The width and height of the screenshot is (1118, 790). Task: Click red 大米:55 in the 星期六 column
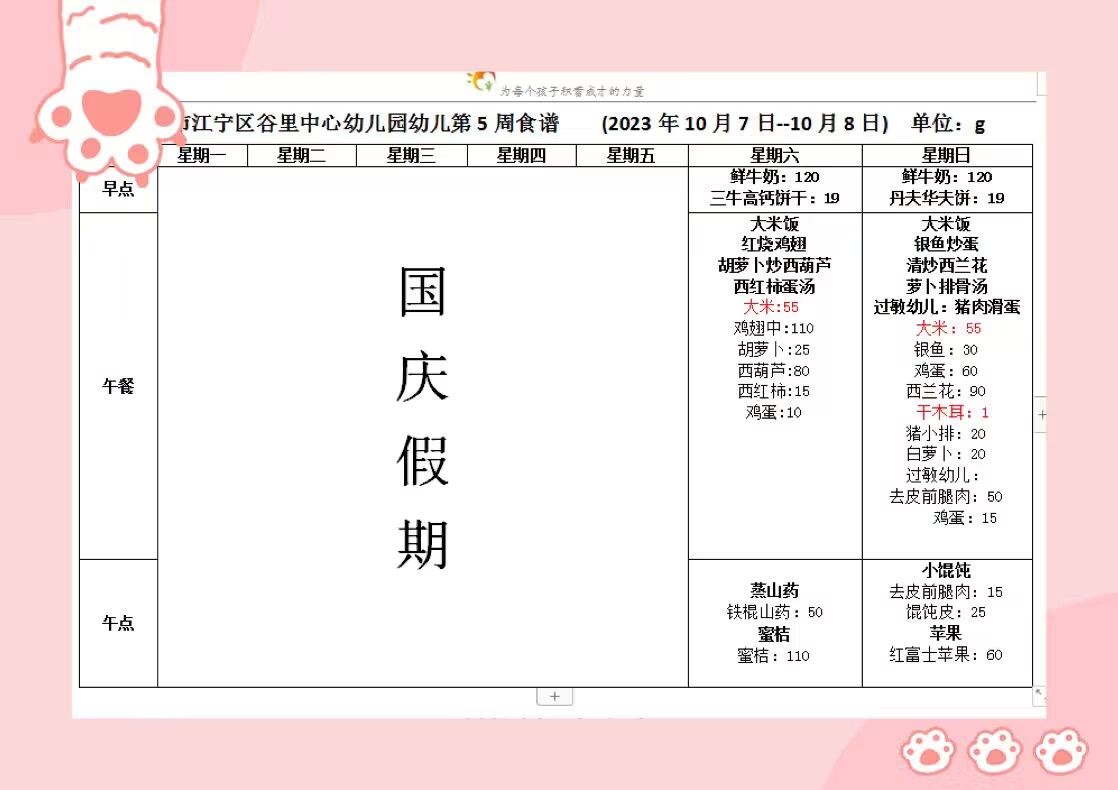click(x=771, y=307)
